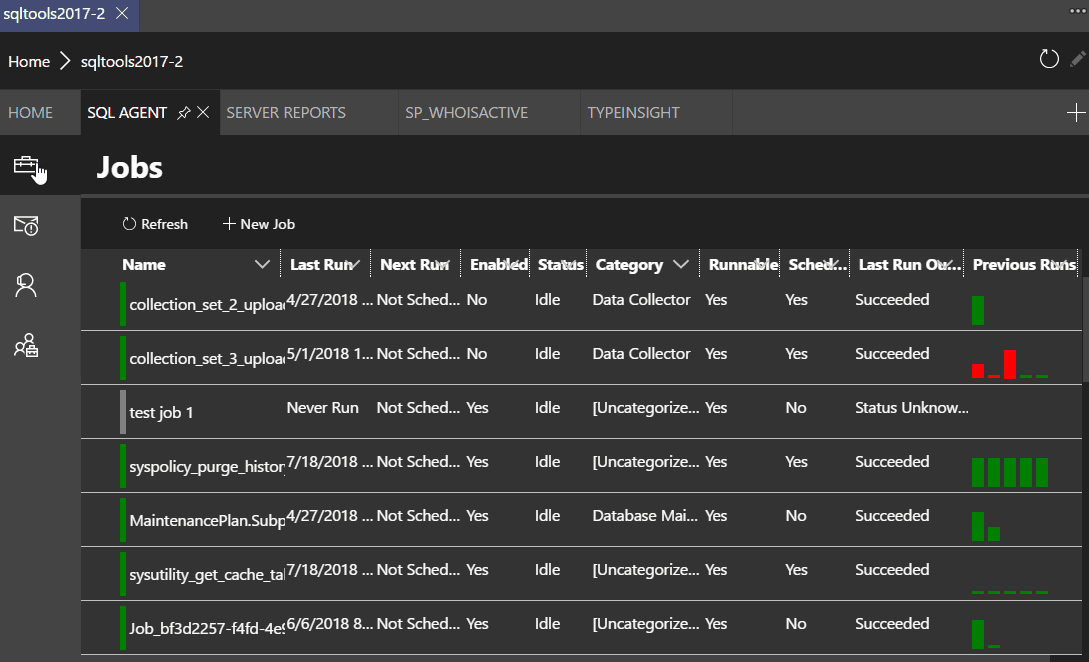Expand the Name column filter dropdown
The width and height of the screenshot is (1089, 662).
click(x=263, y=265)
